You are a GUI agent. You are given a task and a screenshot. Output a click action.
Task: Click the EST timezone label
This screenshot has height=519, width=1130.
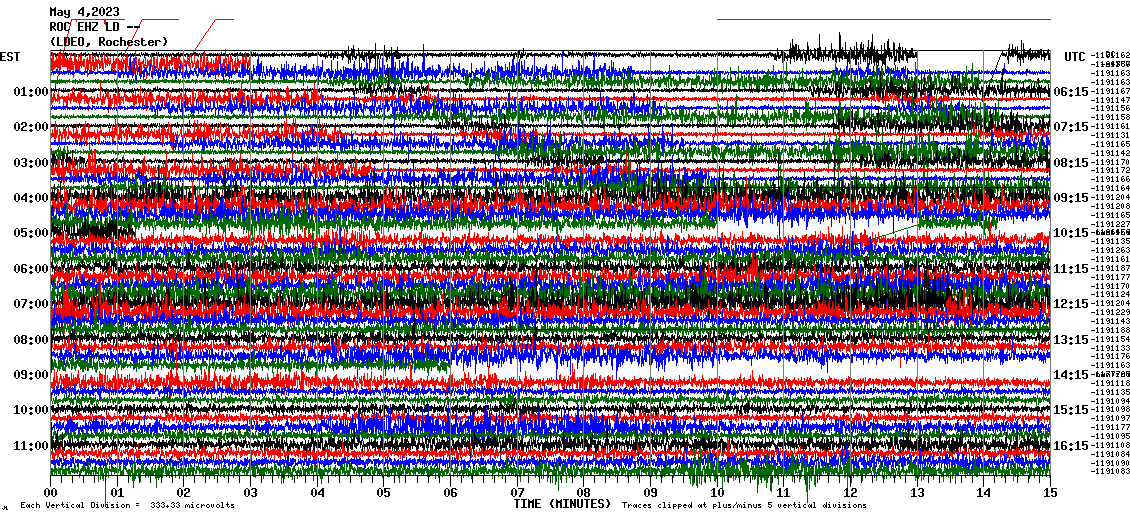(x=10, y=57)
